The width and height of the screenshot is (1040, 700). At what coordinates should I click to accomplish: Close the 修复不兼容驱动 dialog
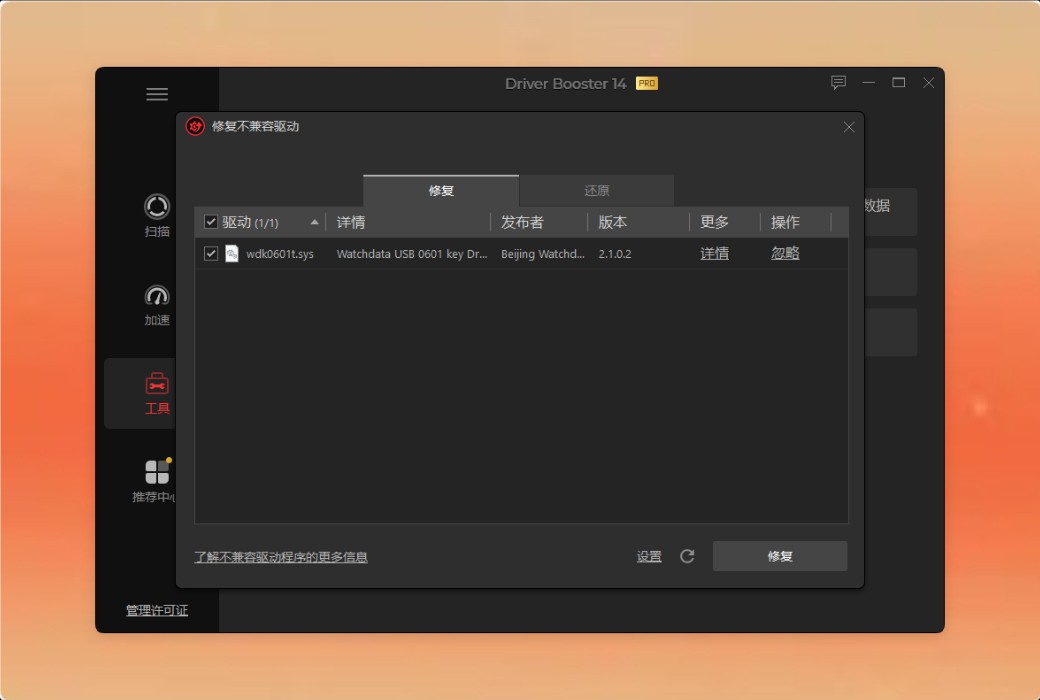click(849, 127)
